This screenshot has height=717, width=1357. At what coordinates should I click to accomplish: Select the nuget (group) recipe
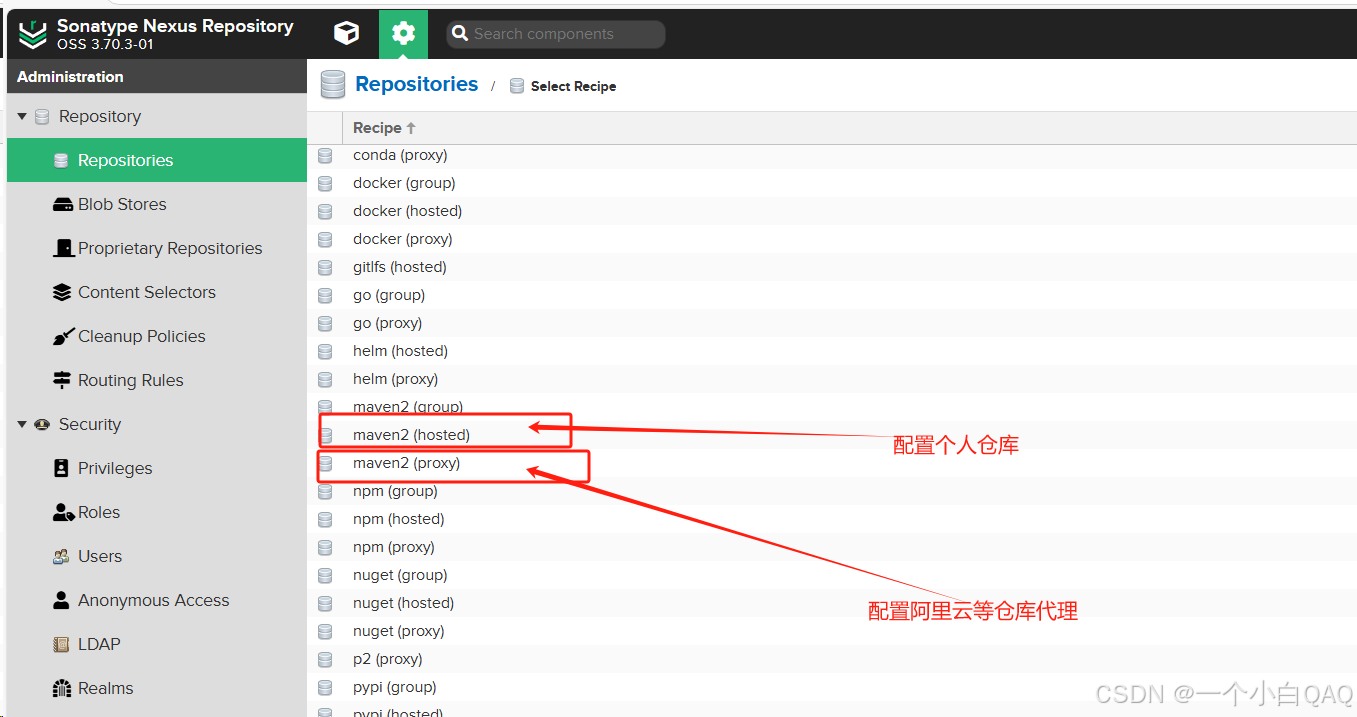(x=832, y=575)
